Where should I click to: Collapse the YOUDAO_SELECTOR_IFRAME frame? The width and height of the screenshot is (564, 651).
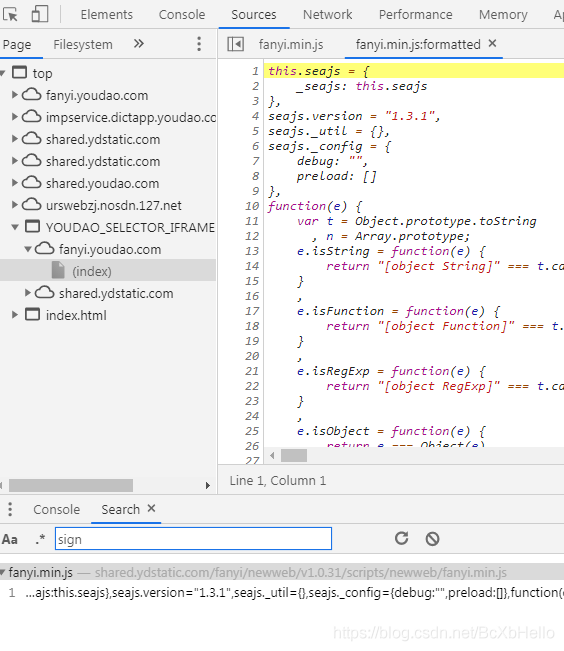tap(15, 227)
